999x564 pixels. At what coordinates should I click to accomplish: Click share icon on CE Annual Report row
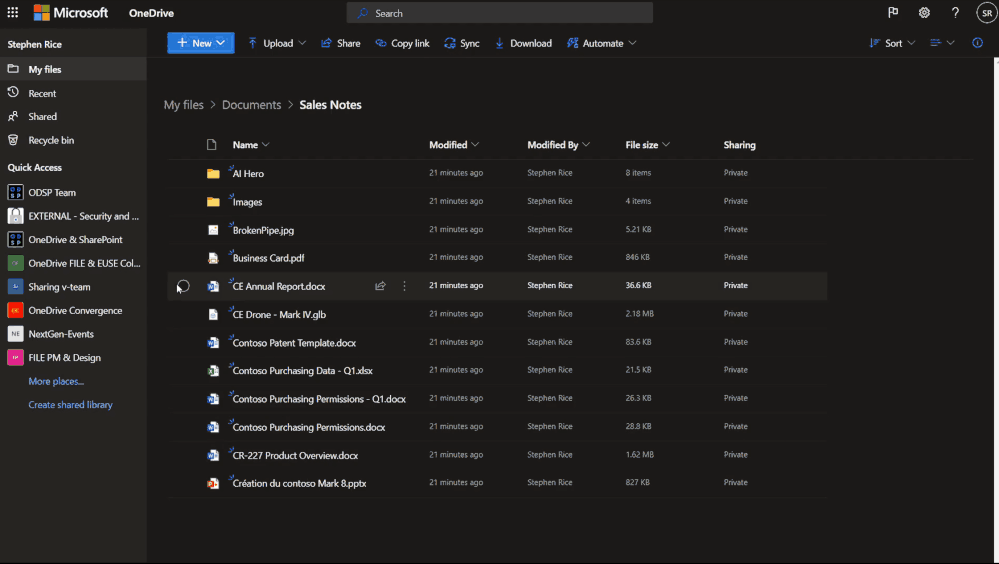(380, 286)
